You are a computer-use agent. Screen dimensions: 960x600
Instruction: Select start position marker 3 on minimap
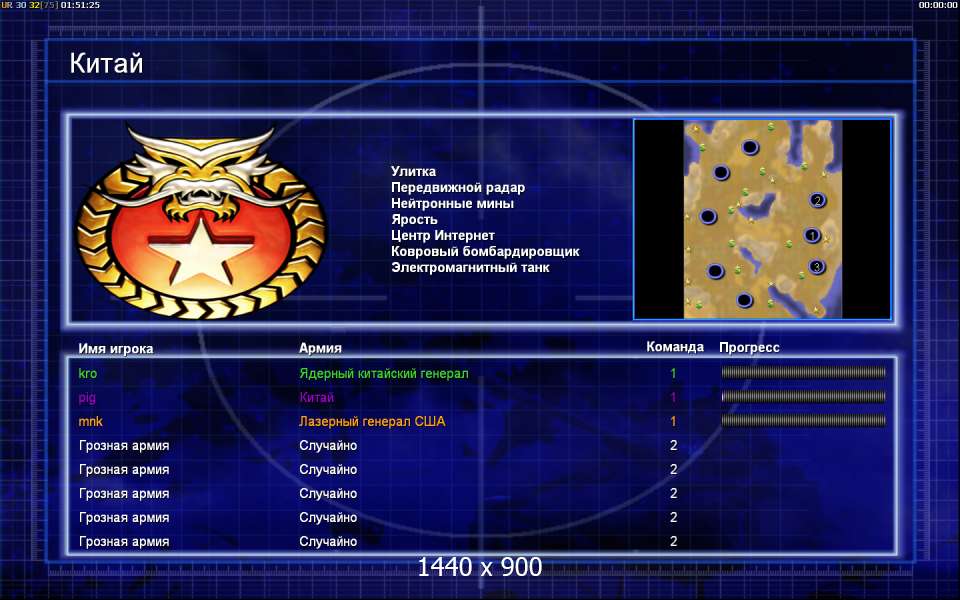tap(816, 267)
